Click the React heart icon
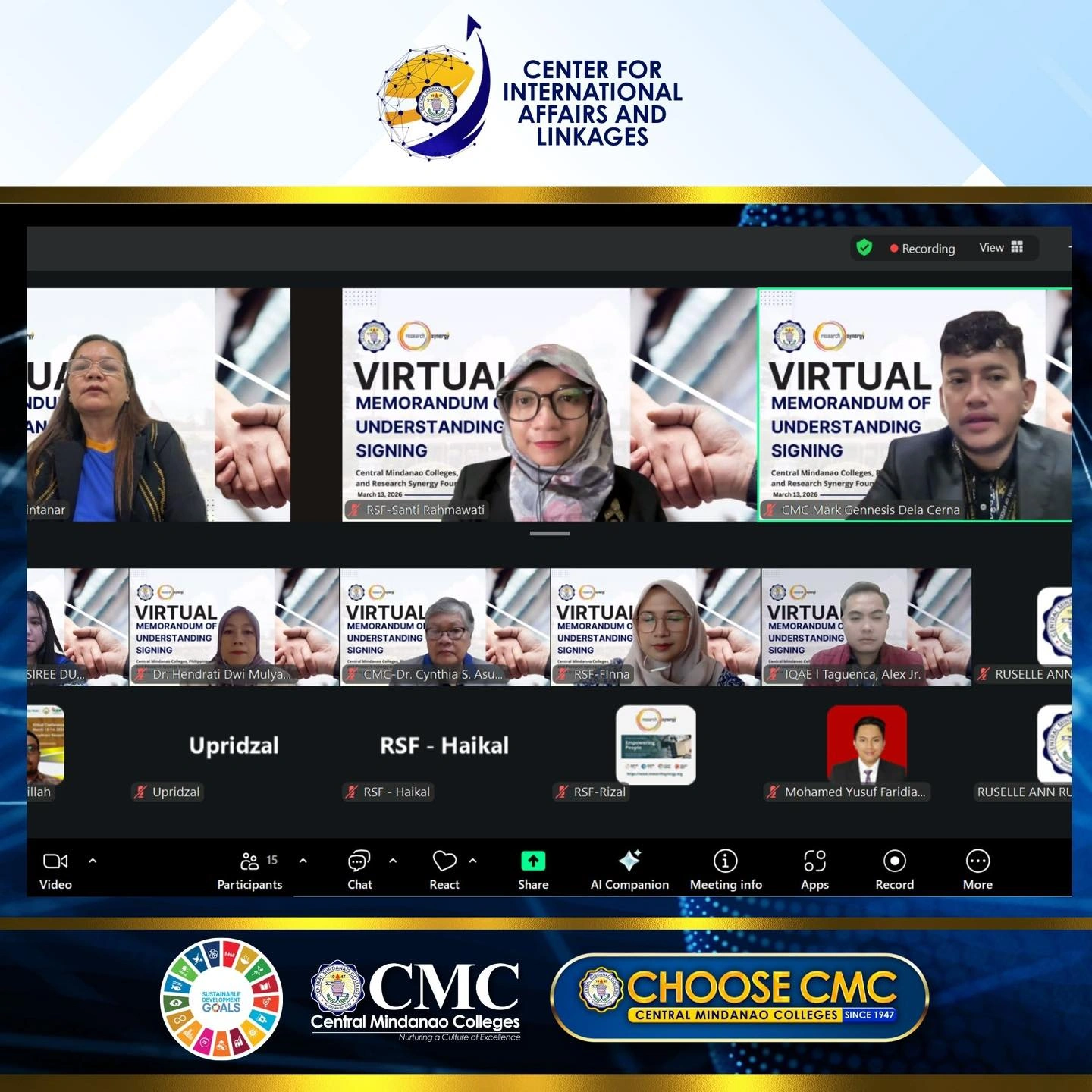This screenshot has width=1092, height=1092. (x=444, y=861)
